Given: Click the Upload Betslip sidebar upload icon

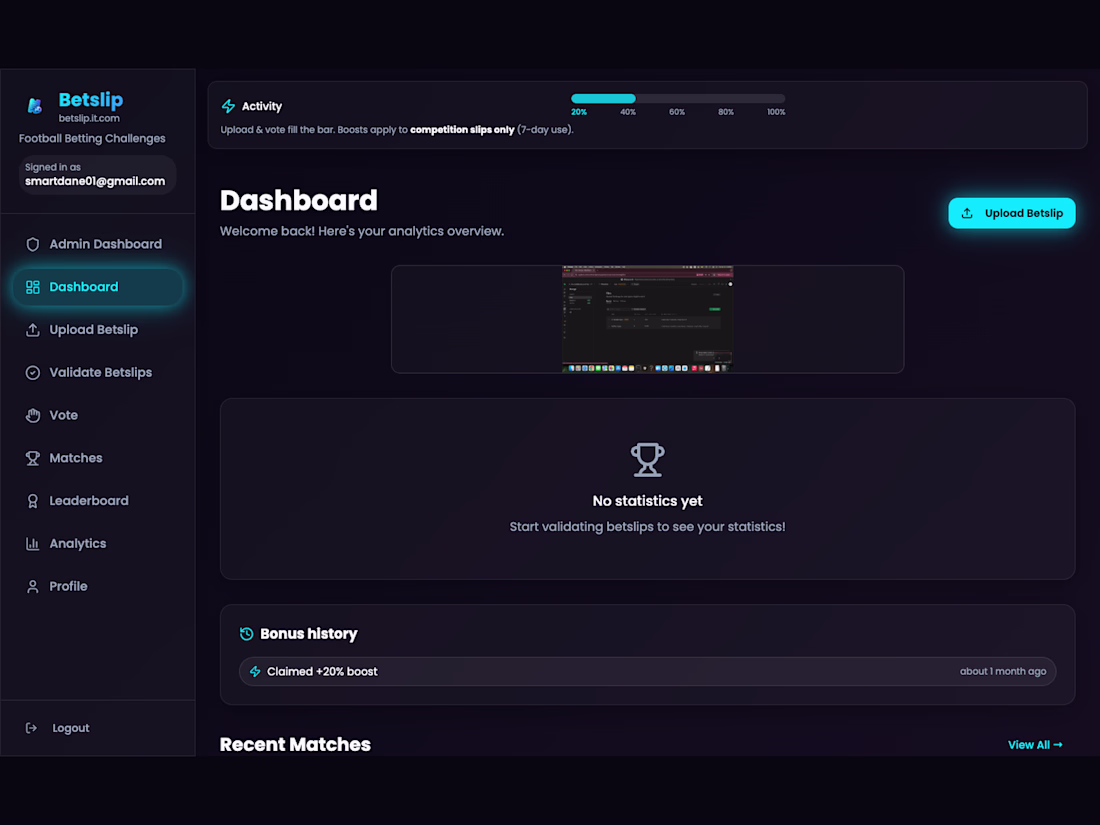Looking at the screenshot, I should 32,330.
